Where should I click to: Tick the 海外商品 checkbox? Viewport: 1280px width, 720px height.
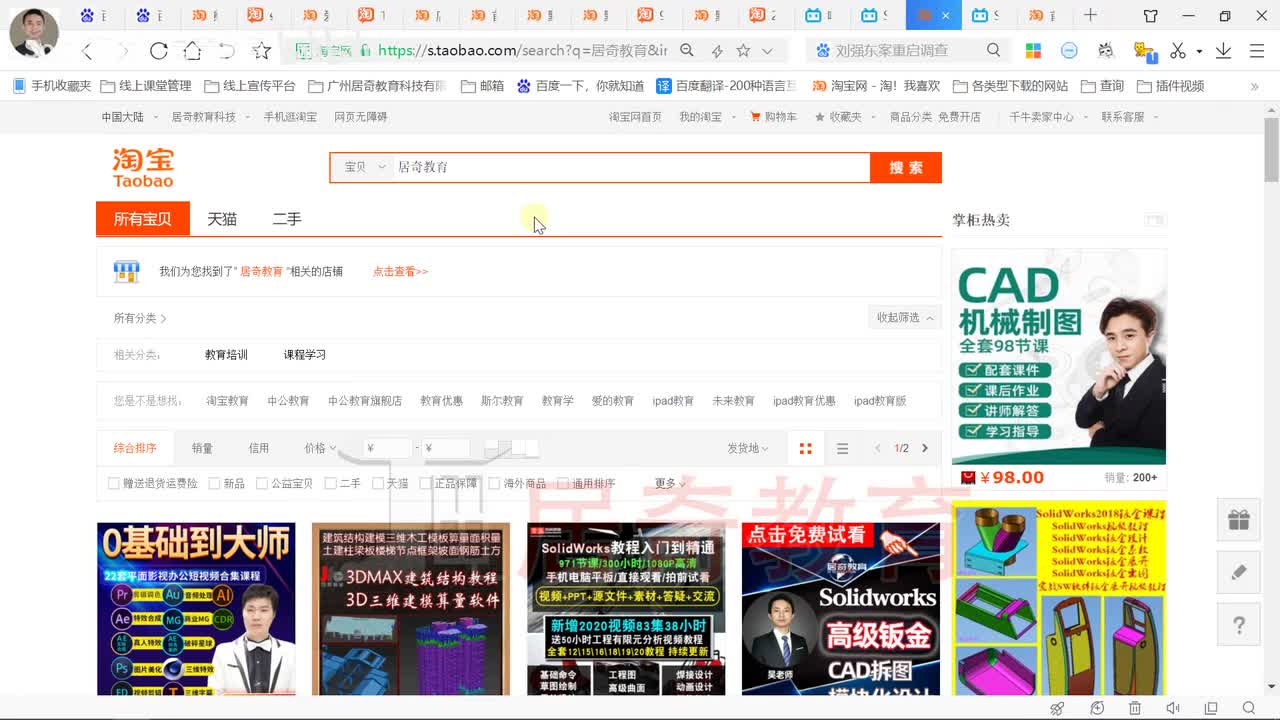pyautogui.click(x=494, y=483)
